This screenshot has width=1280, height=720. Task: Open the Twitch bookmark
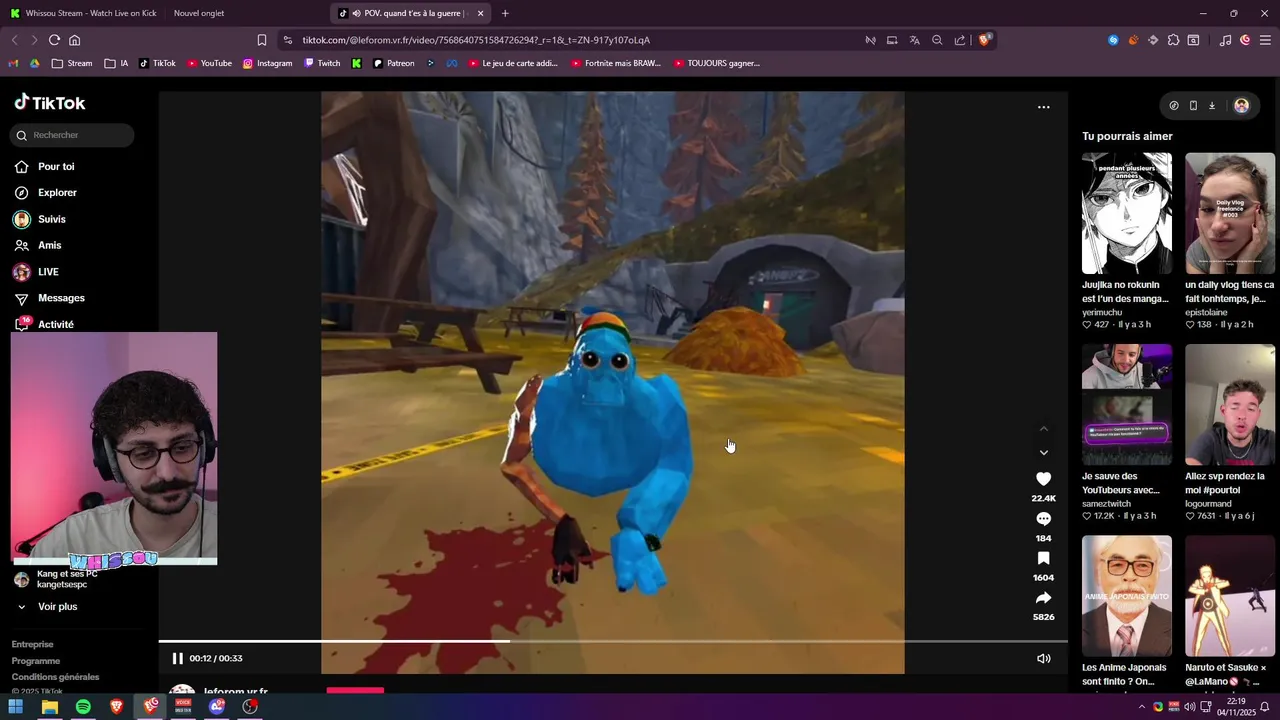(x=322, y=63)
